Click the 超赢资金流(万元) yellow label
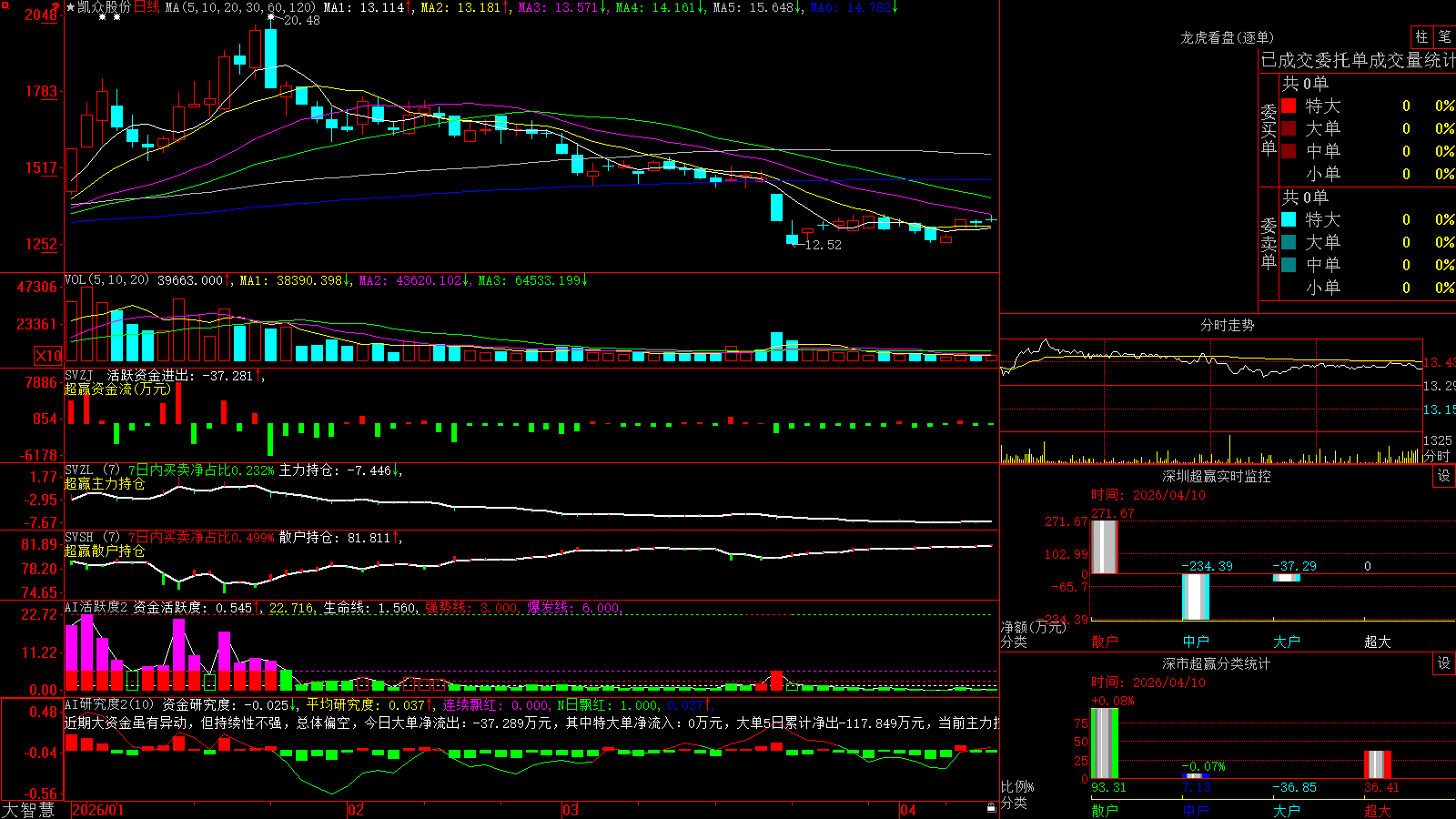This screenshot has height=819, width=1456. (117, 389)
